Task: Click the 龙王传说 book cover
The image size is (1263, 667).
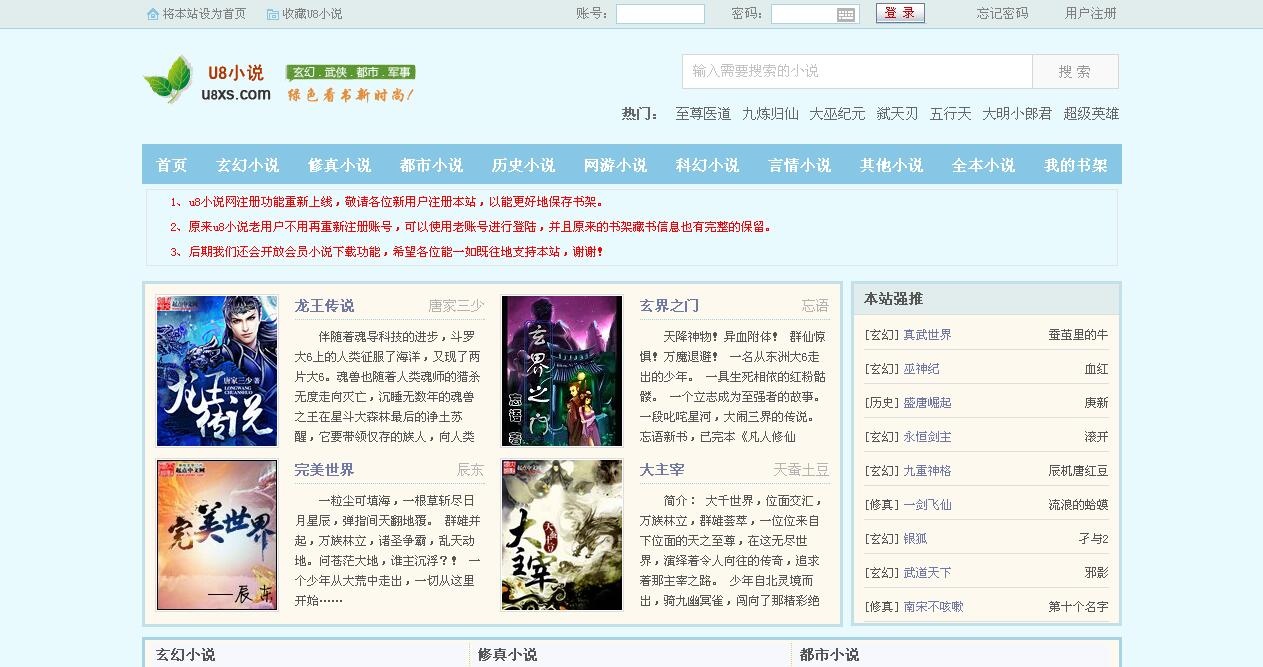Action: click(x=217, y=371)
